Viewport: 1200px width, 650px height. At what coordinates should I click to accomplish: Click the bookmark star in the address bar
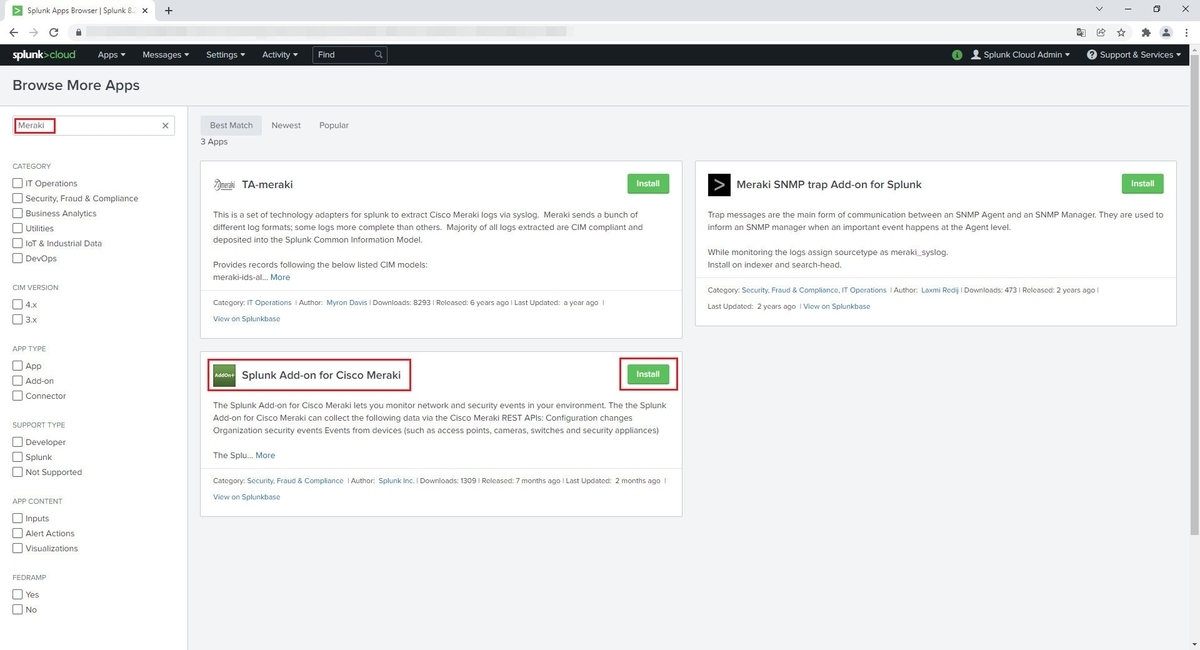tap(1124, 32)
